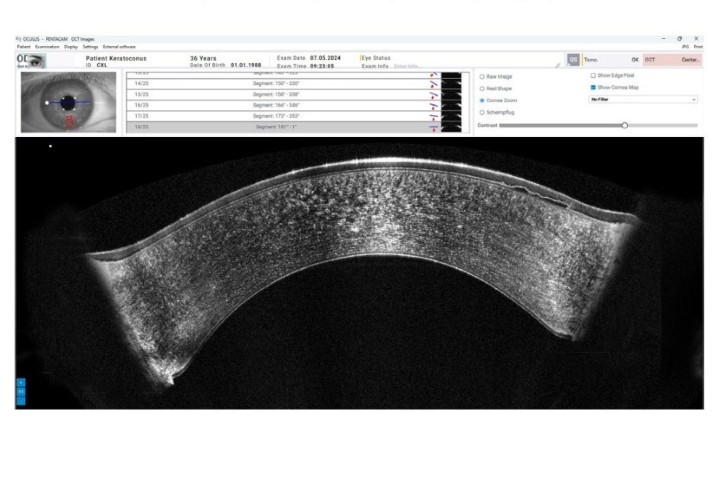This screenshot has height=480, width=720.
Task: Open the No Filter dropdown
Action: coord(644,100)
